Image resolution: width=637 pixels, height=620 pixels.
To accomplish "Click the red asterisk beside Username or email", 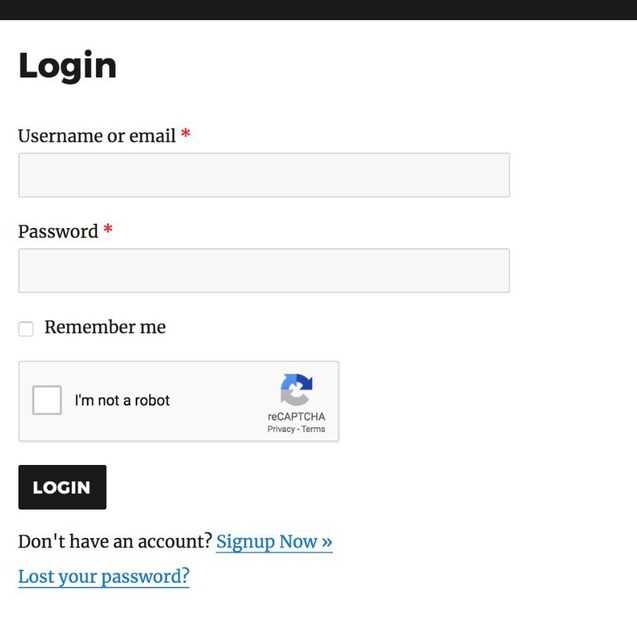I will (x=185, y=135).
